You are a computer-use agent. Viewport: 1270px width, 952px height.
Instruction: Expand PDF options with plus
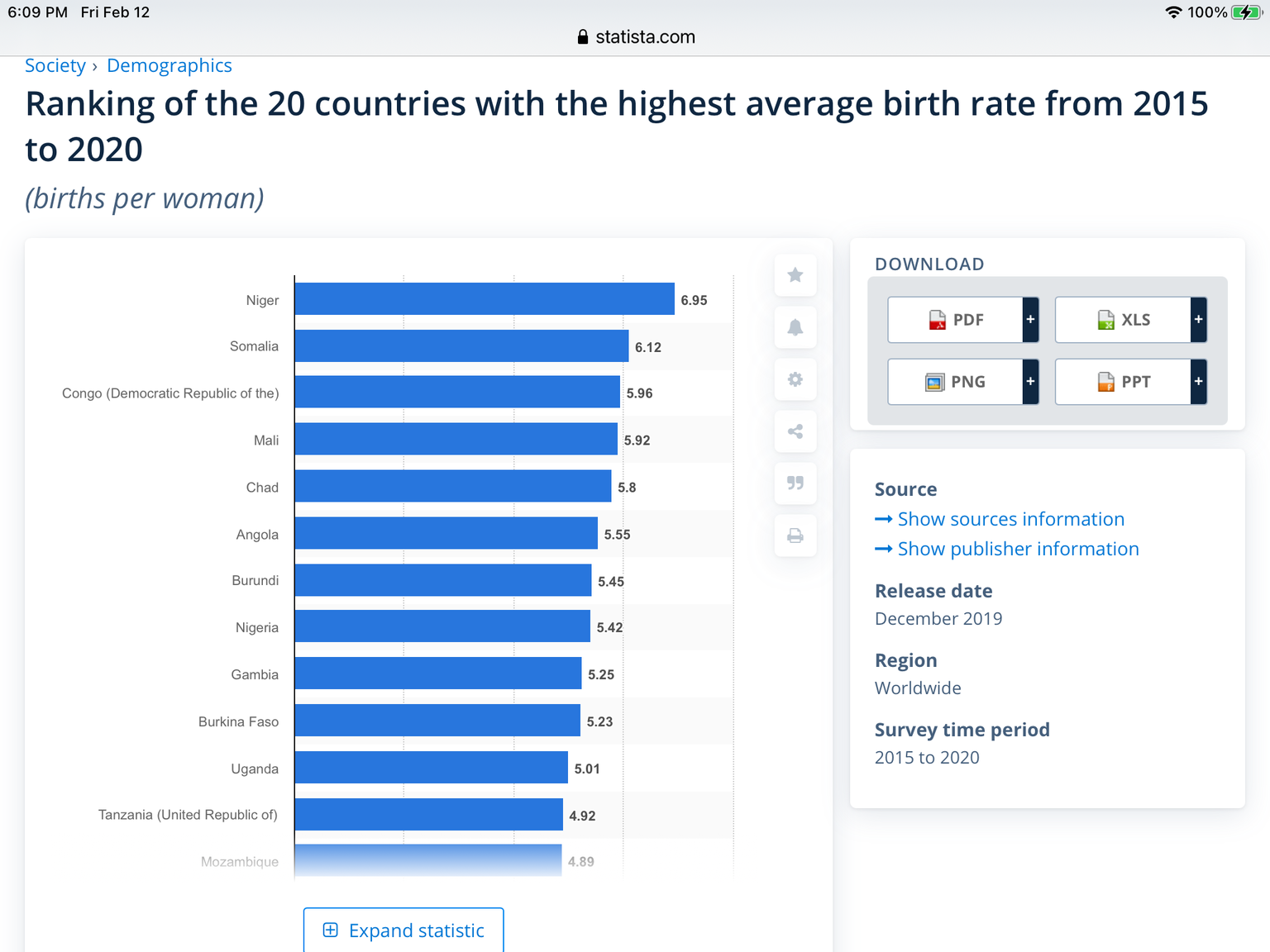click(1030, 320)
